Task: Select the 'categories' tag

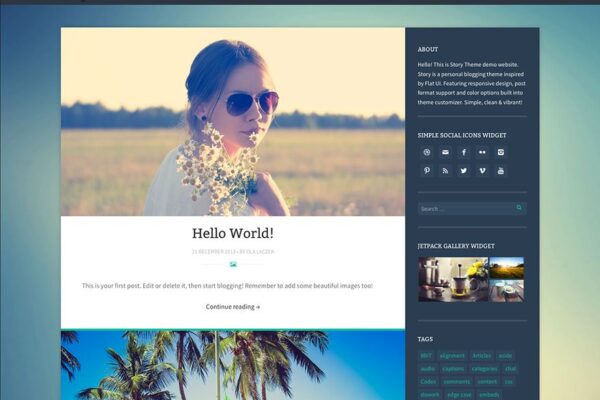Action: coord(484,369)
